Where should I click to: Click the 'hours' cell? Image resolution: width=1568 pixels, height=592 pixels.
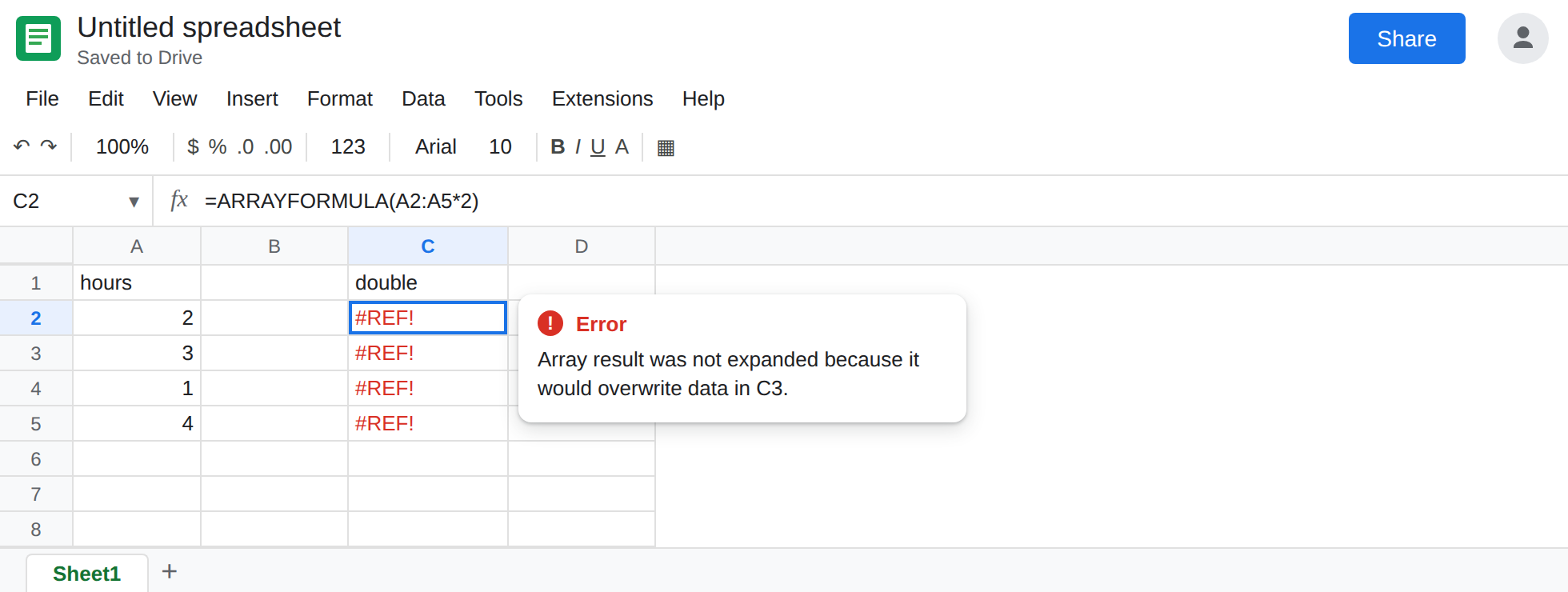tap(137, 283)
